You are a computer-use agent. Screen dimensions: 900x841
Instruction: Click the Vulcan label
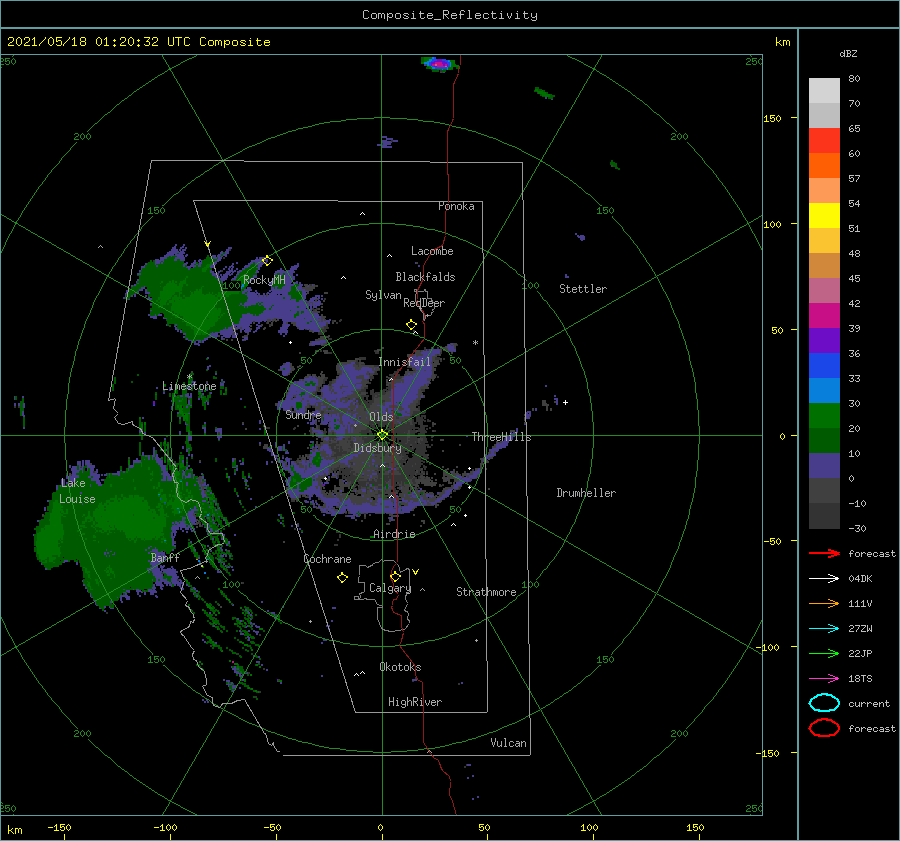(508, 743)
